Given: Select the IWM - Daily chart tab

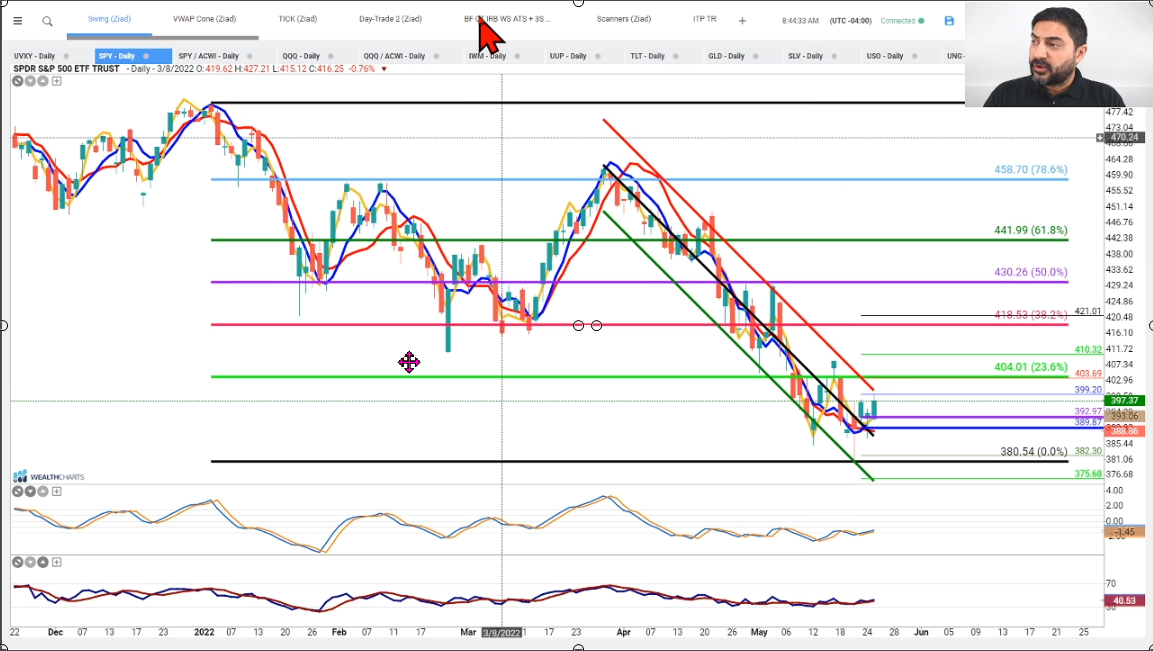Looking at the screenshot, I should point(487,56).
